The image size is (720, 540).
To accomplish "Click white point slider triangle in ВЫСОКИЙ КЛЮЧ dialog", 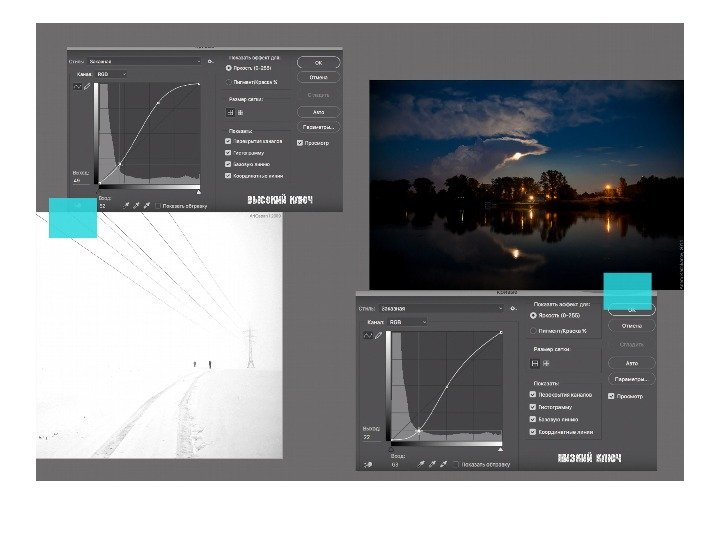I will coord(199,191).
